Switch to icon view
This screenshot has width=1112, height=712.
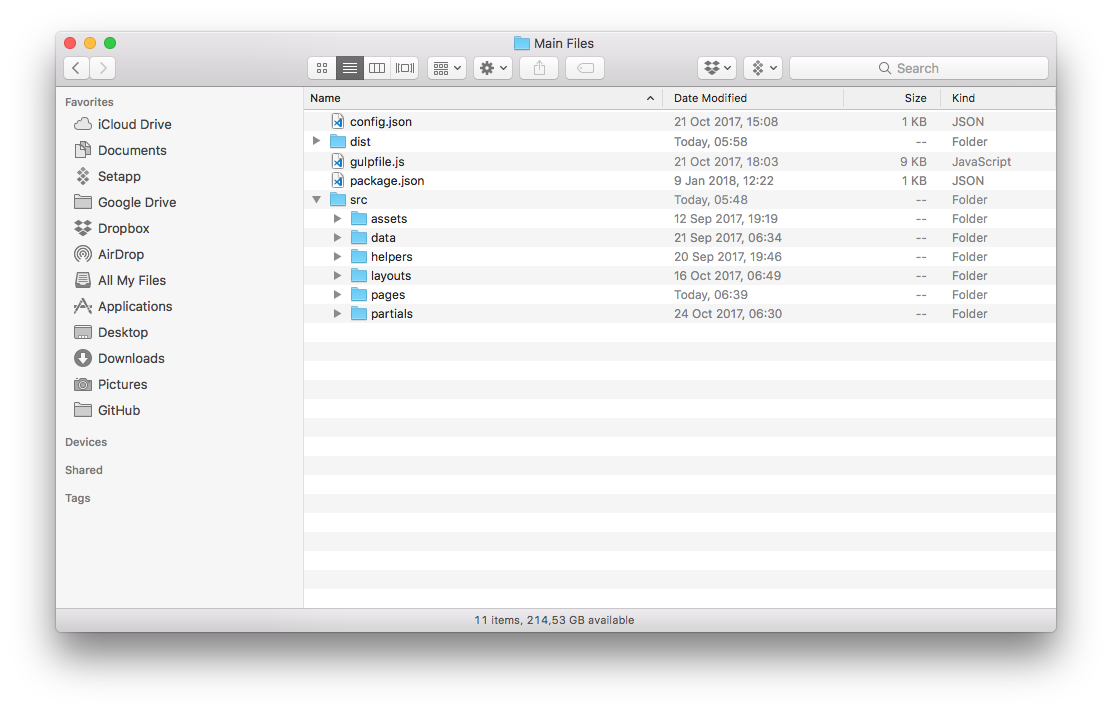[322, 68]
